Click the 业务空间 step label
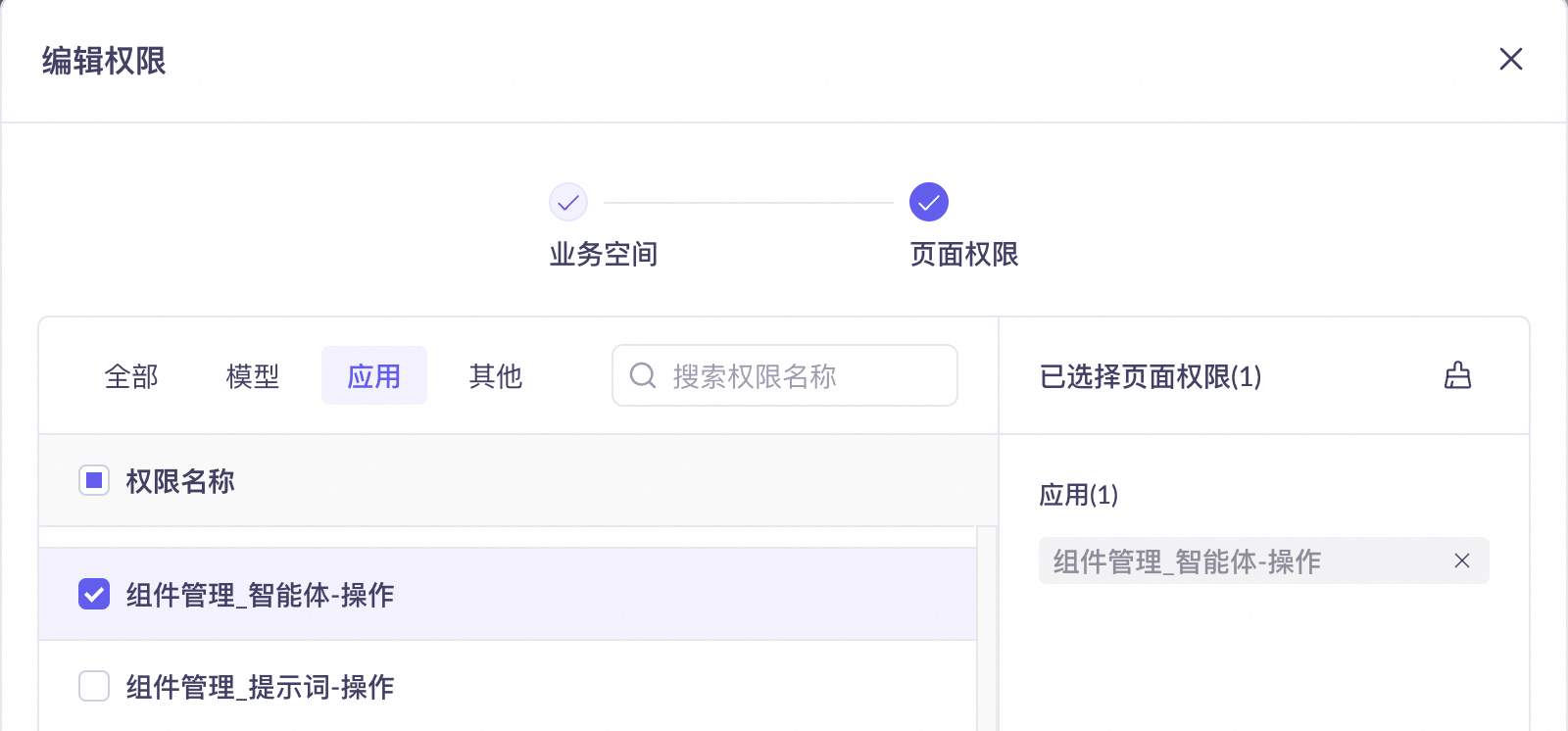Viewport: 1568px width, 731px height. point(604,255)
